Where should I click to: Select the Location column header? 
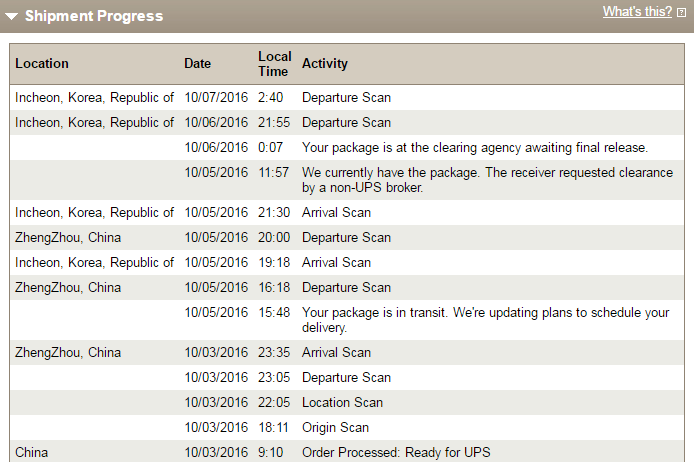click(x=42, y=63)
